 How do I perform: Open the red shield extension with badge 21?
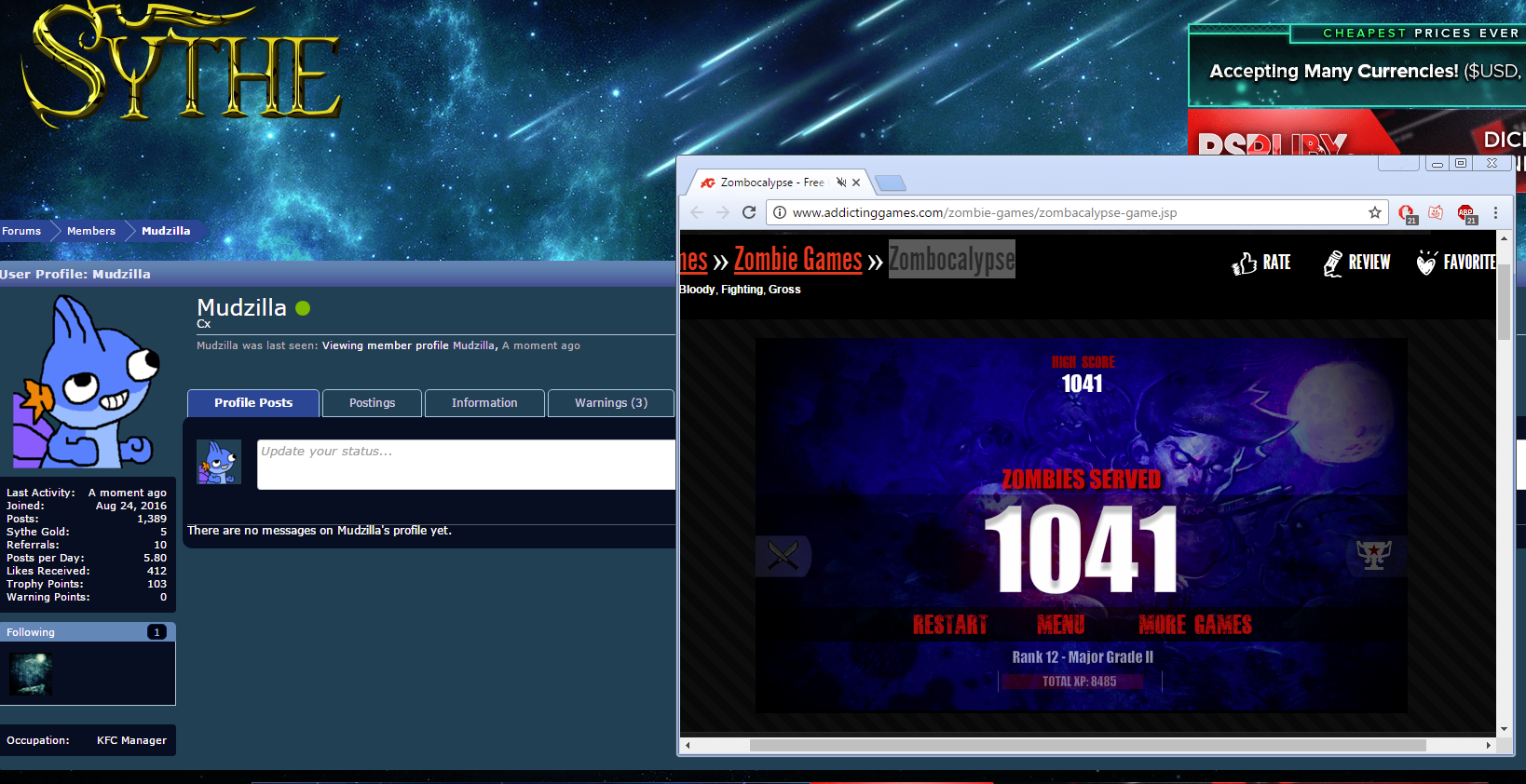click(x=1407, y=213)
